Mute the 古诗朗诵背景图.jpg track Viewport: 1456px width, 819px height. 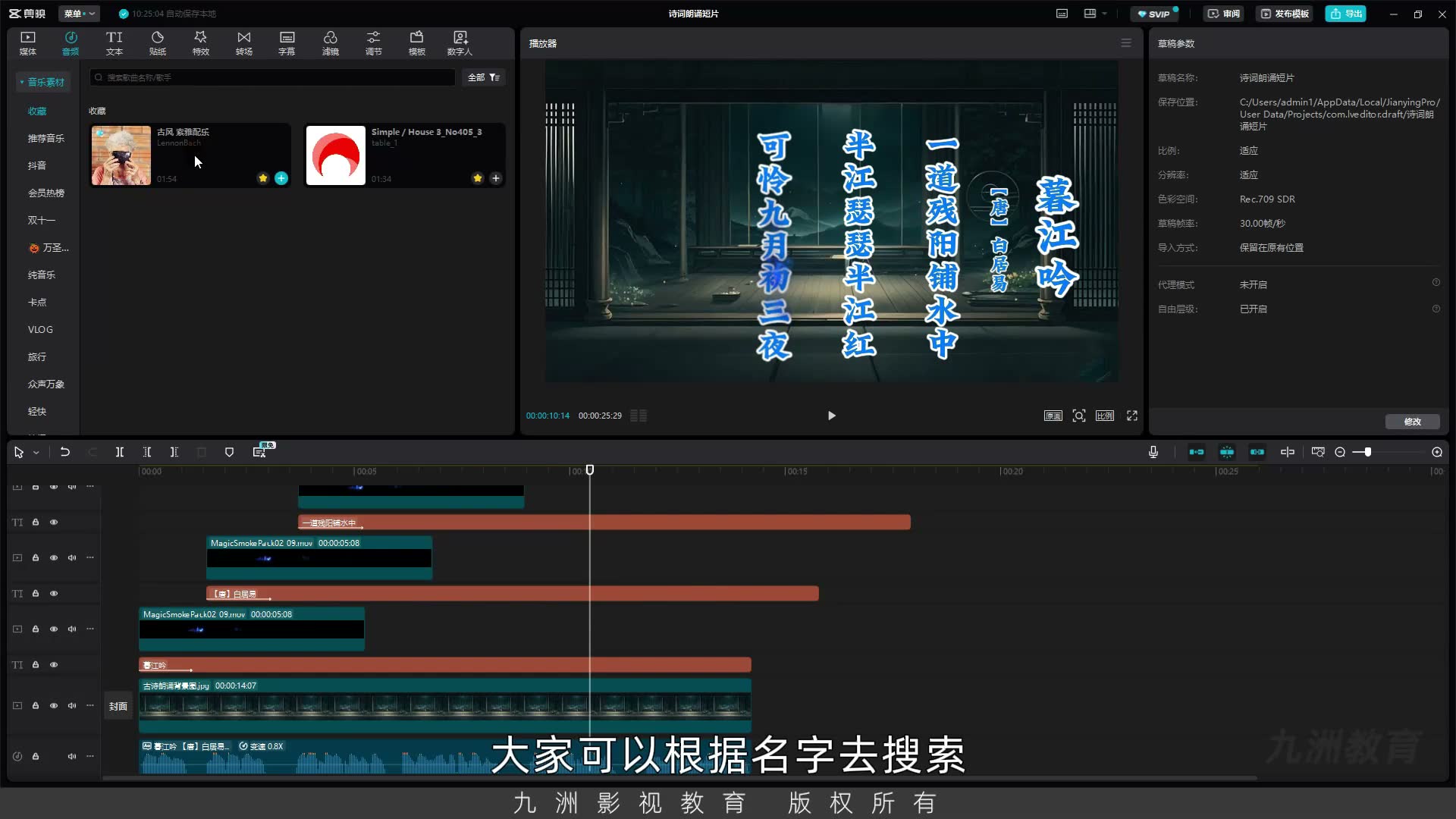72,706
